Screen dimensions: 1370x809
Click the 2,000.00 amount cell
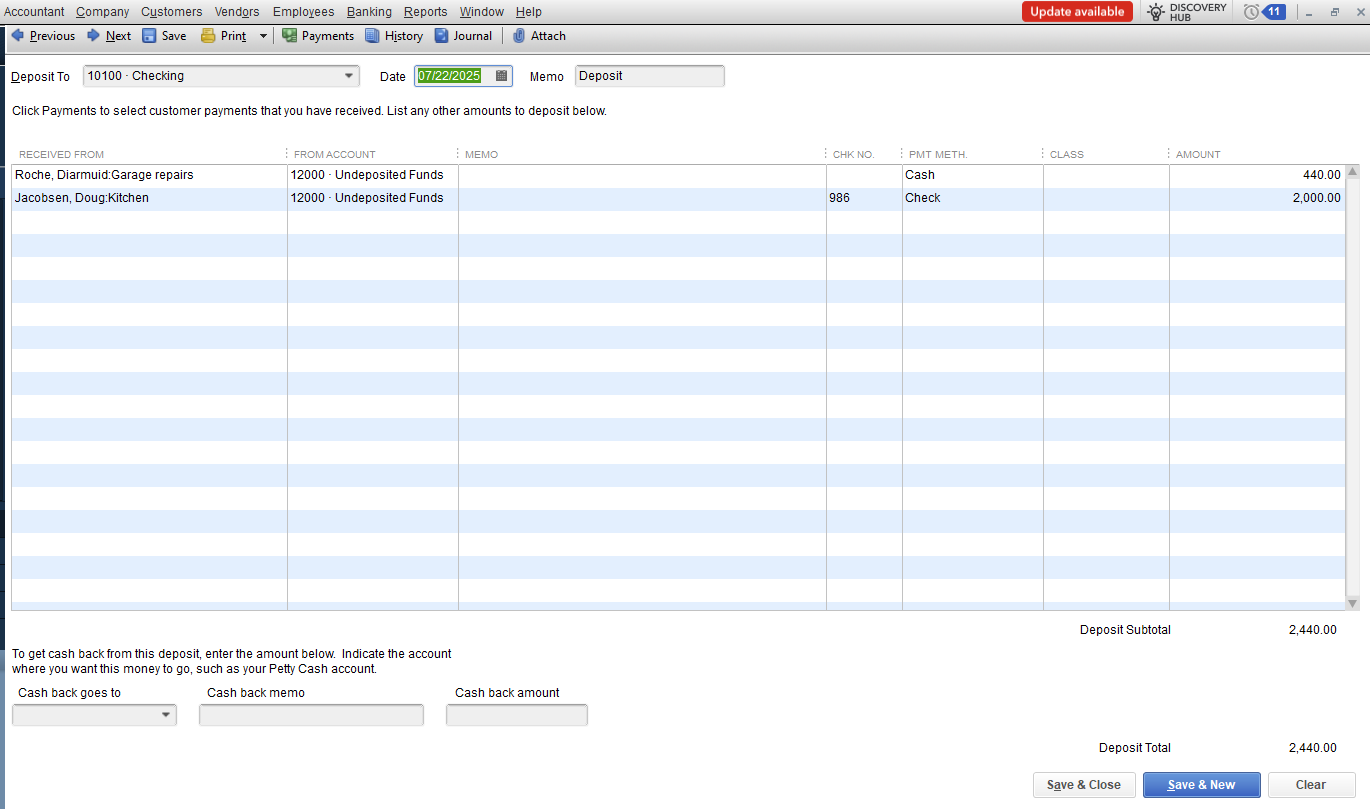[x=1257, y=198]
